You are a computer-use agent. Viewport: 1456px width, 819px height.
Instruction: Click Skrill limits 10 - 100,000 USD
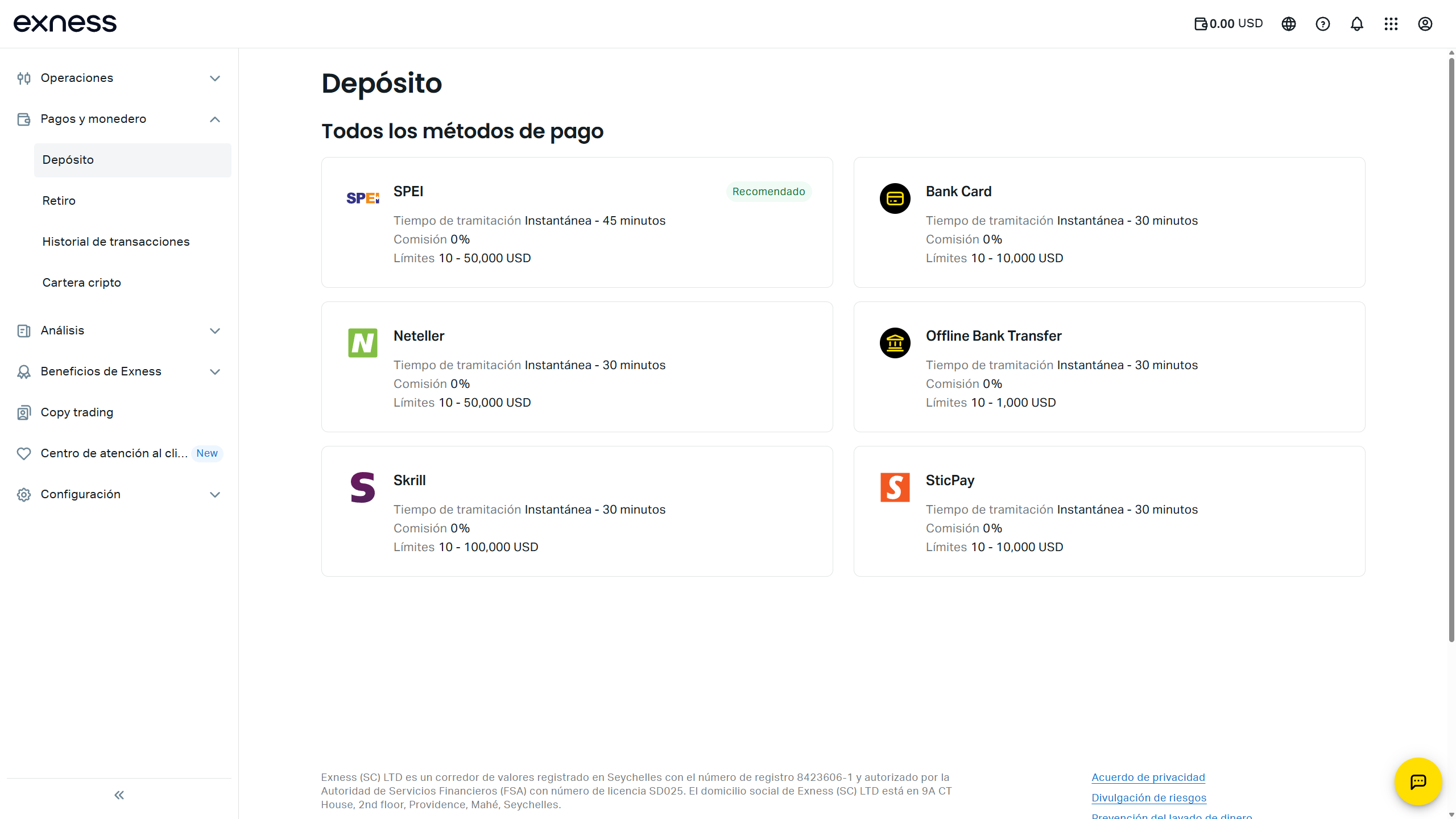466,547
